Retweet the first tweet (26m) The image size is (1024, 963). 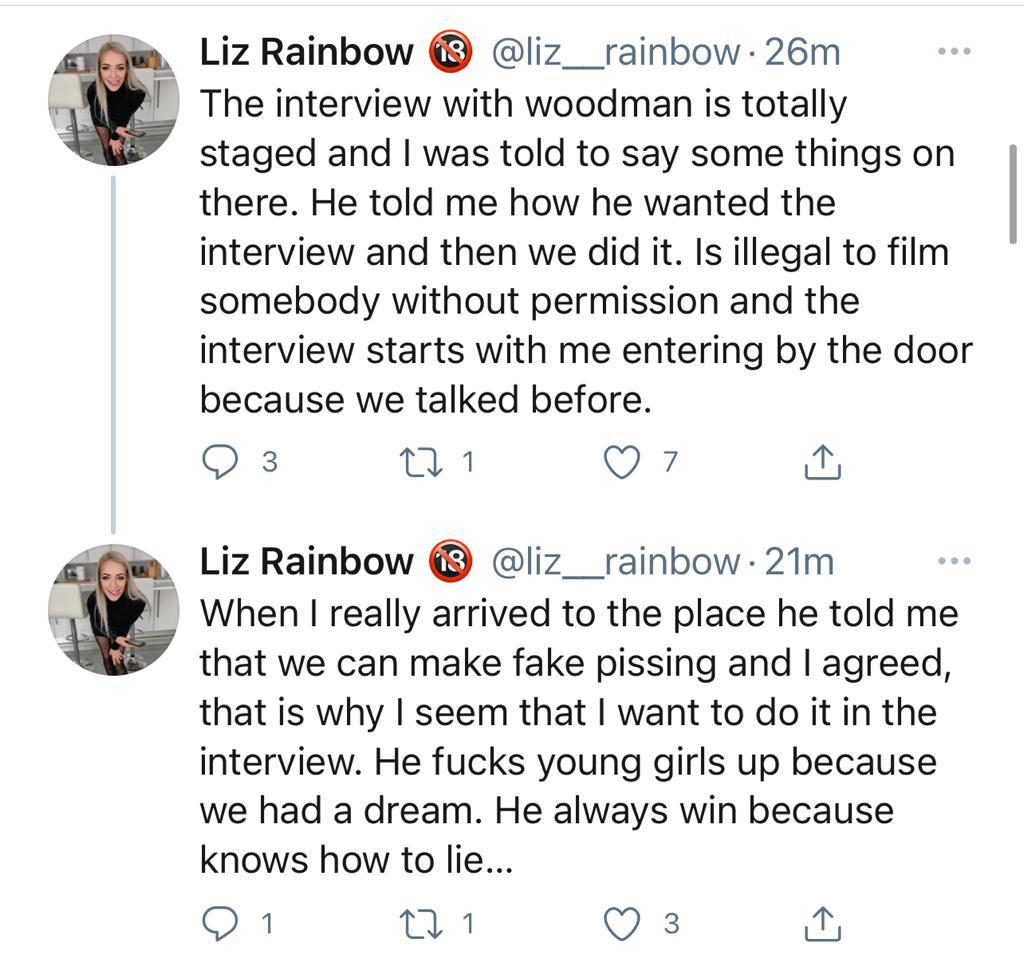[x=413, y=461]
